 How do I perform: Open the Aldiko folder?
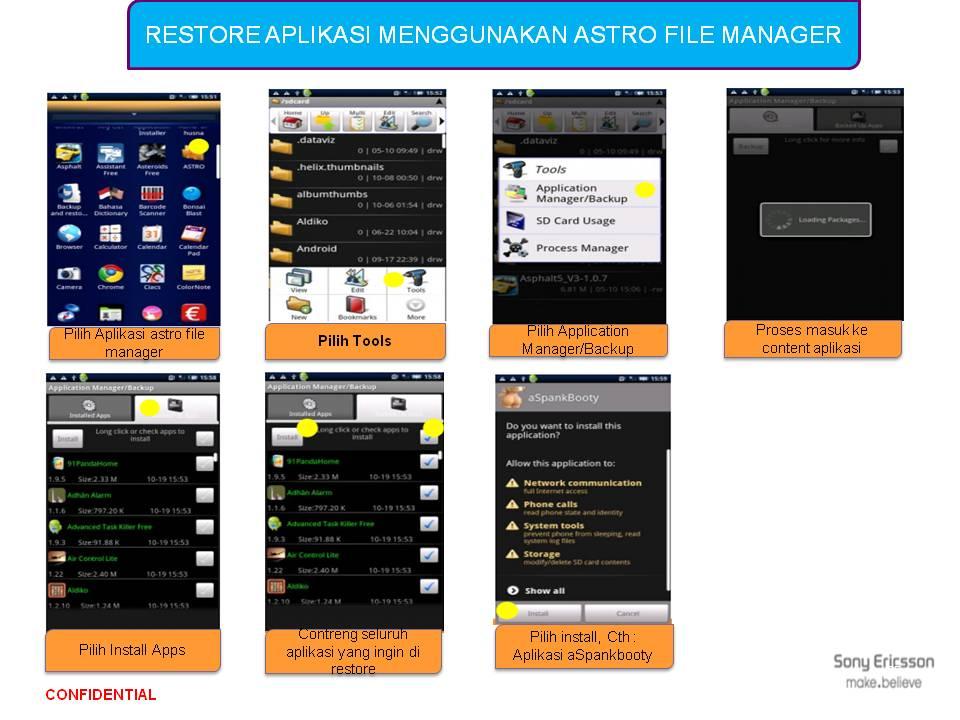click(358, 226)
